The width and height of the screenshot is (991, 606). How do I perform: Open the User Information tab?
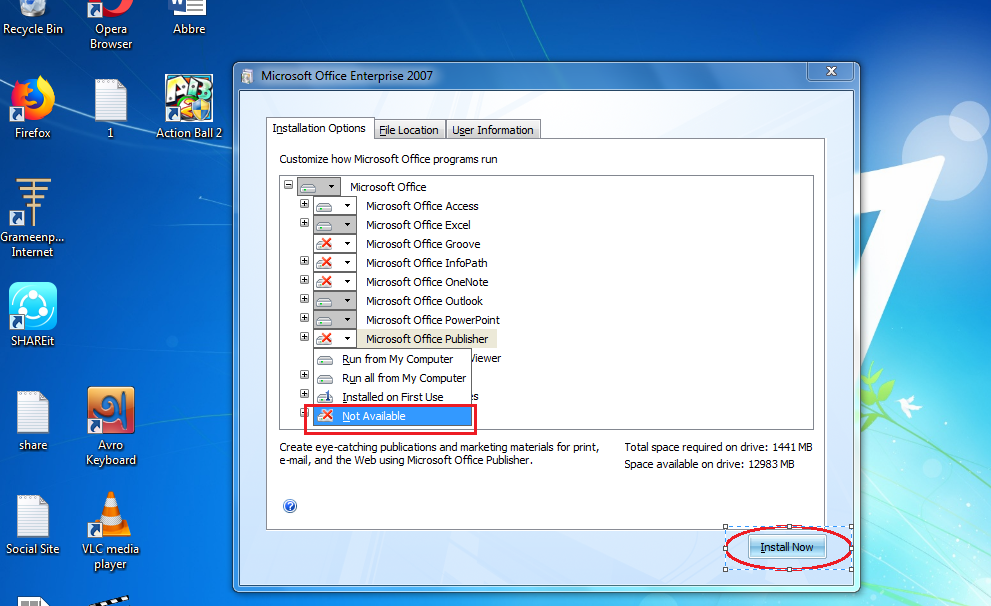(x=493, y=130)
